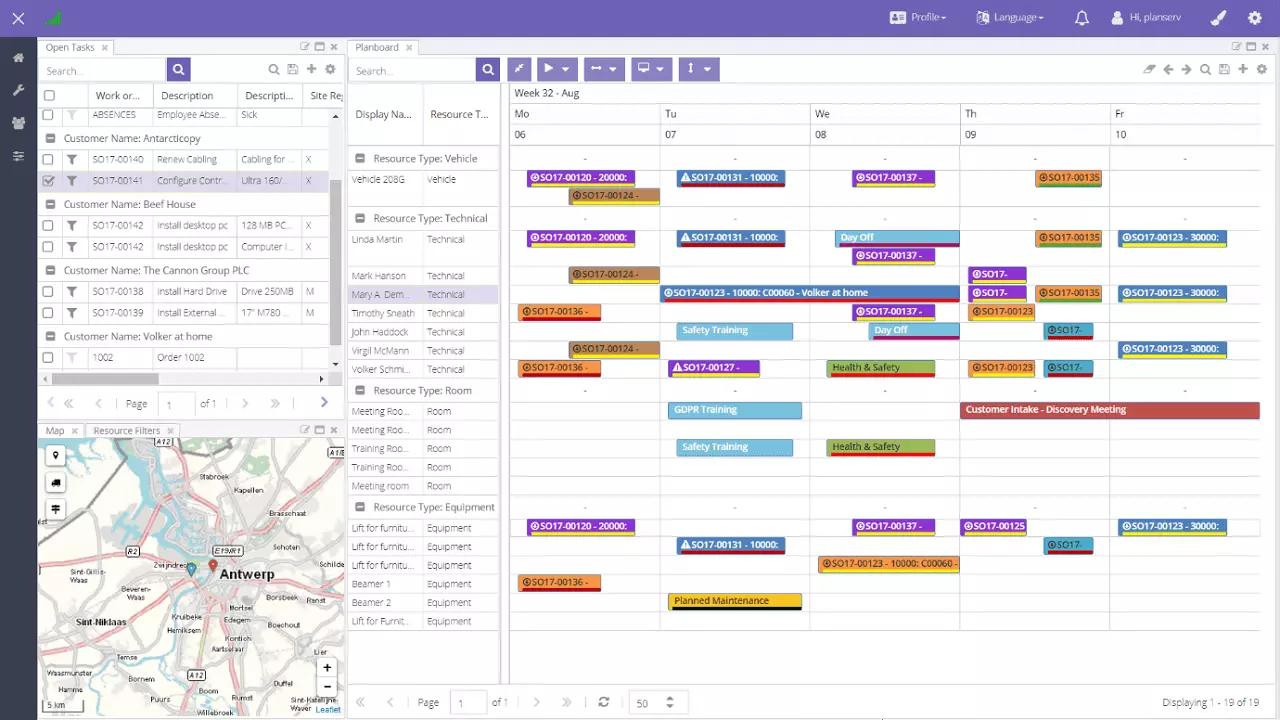Click the wrench icon in the left sidebar
The height and width of the screenshot is (720, 1280).
coord(17,91)
